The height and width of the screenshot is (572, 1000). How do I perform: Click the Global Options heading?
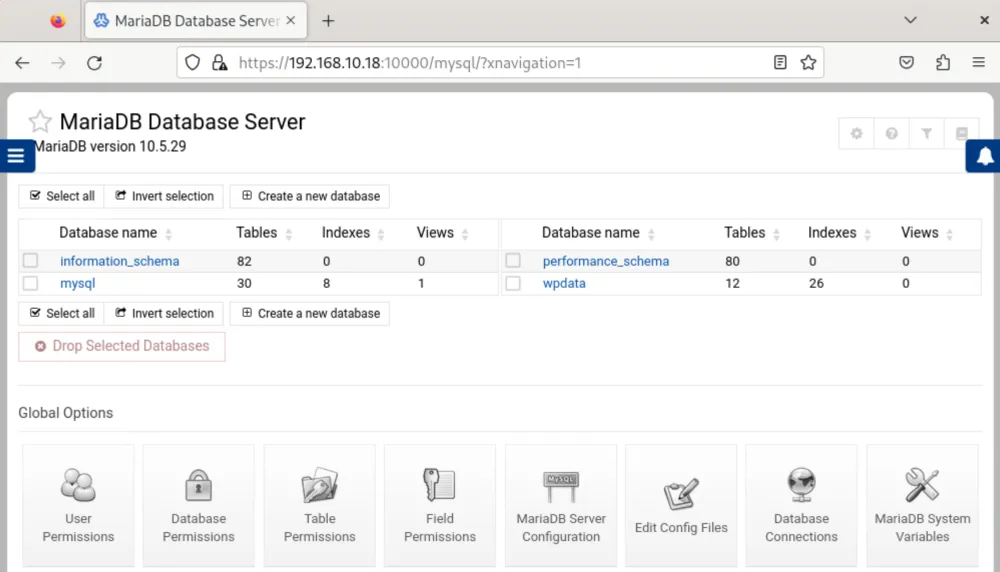pyautogui.click(x=66, y=413)
